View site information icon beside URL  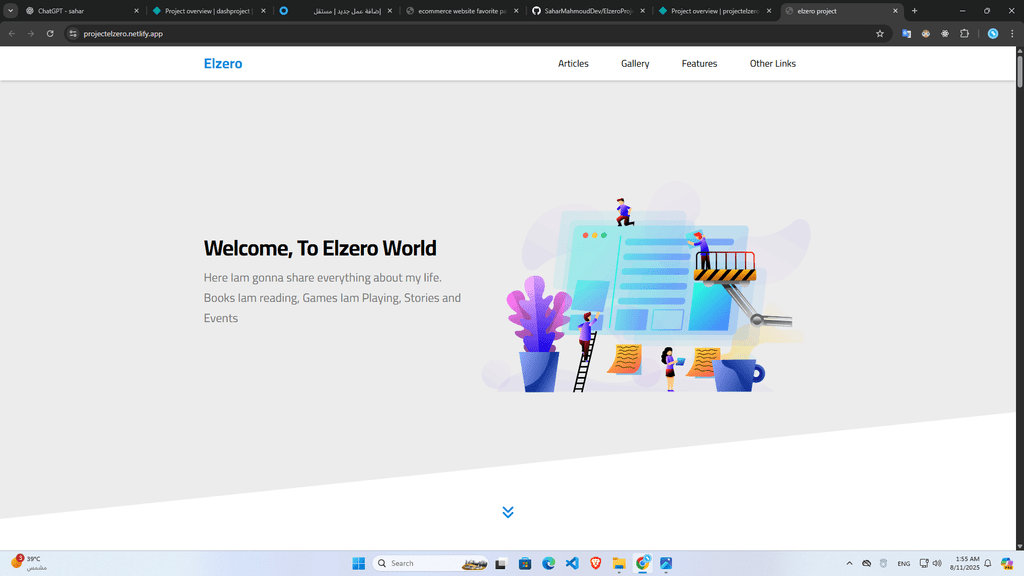[73, 33]
